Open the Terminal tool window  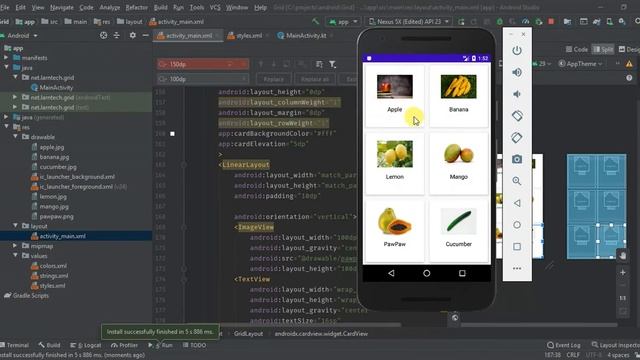(x=15, y=345)
